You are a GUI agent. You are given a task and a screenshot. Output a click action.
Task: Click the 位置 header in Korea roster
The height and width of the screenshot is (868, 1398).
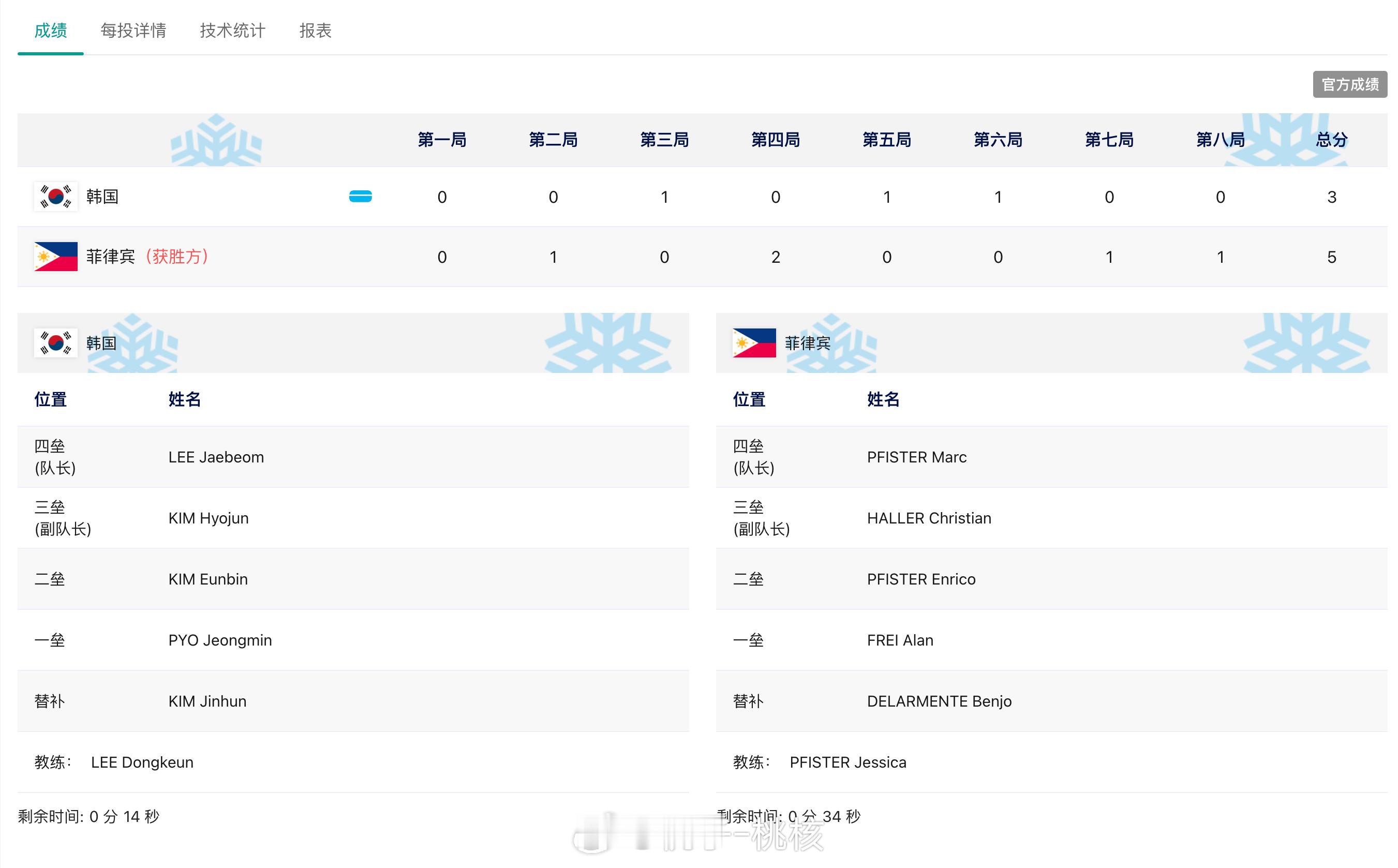pyautogui.click(x=51, y=399)
